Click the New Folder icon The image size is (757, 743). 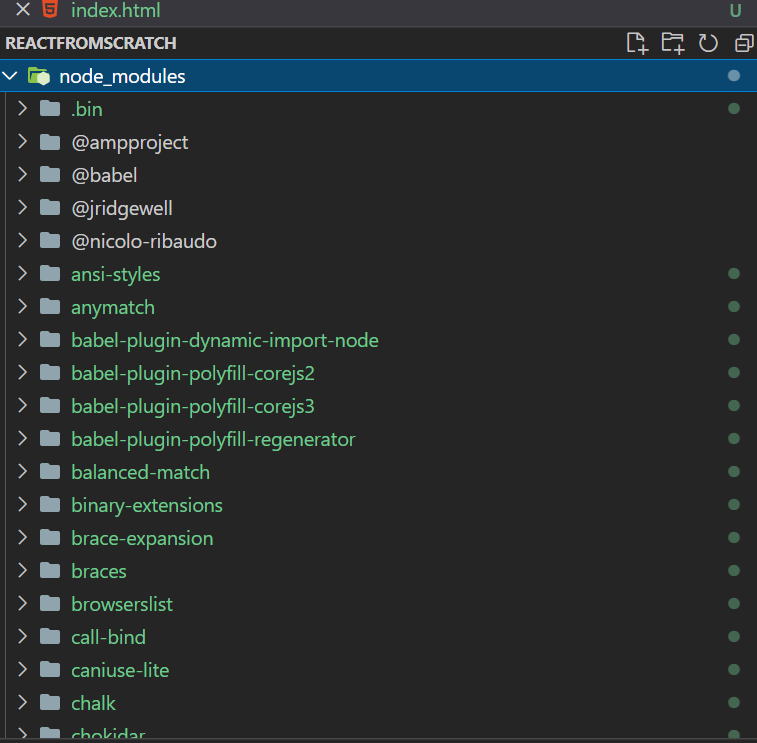673,43
